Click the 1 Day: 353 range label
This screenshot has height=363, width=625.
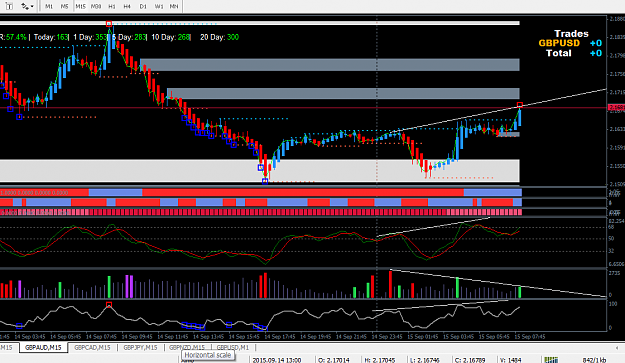pos(90,37)
